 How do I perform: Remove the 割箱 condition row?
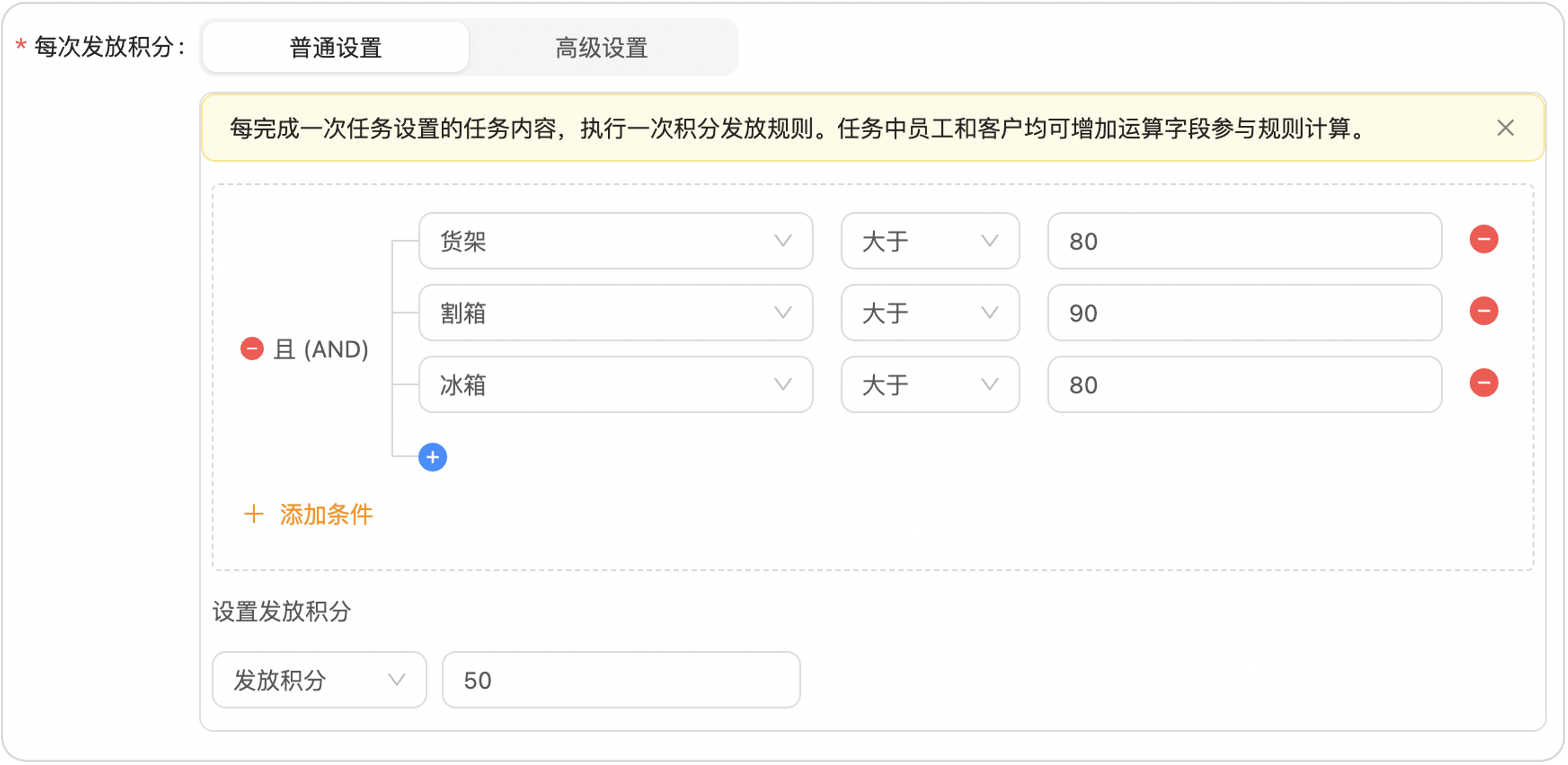tap(1484, 311)
